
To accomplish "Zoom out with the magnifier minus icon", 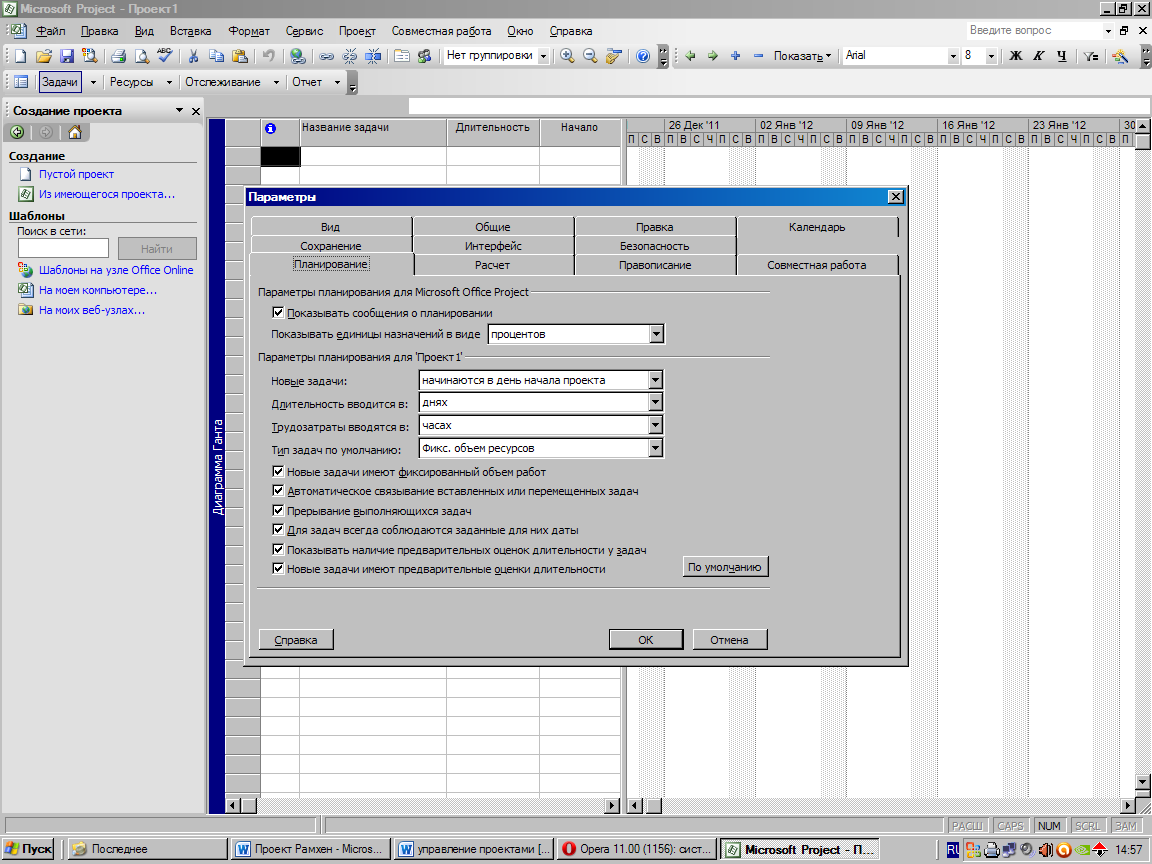I will point(590,56).
